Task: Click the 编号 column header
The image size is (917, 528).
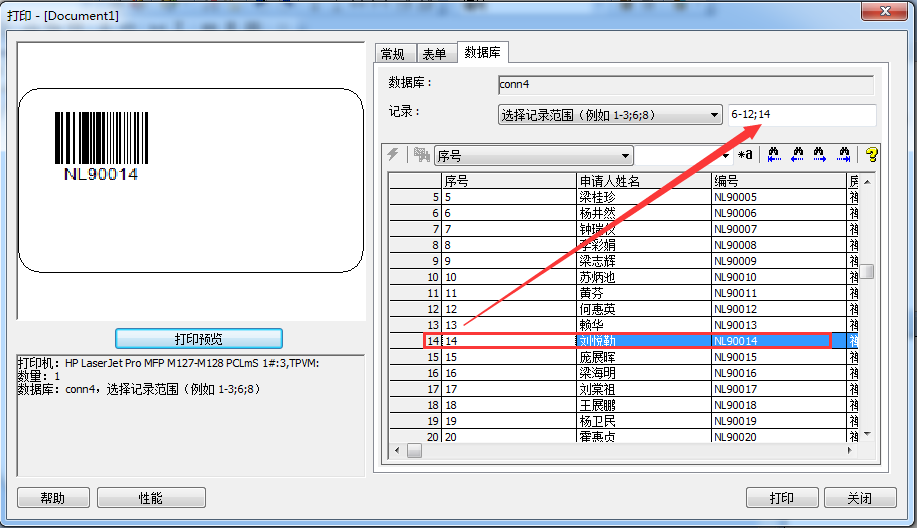Action: point(779,181)
